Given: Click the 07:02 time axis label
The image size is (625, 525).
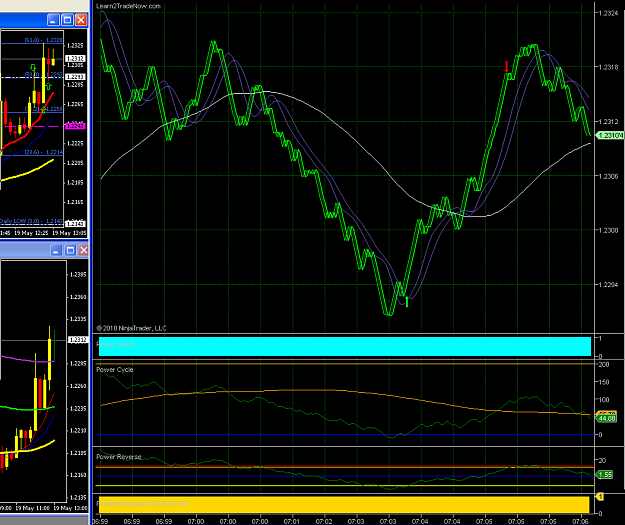Looking at the screenshot, I should click(324, 521).
